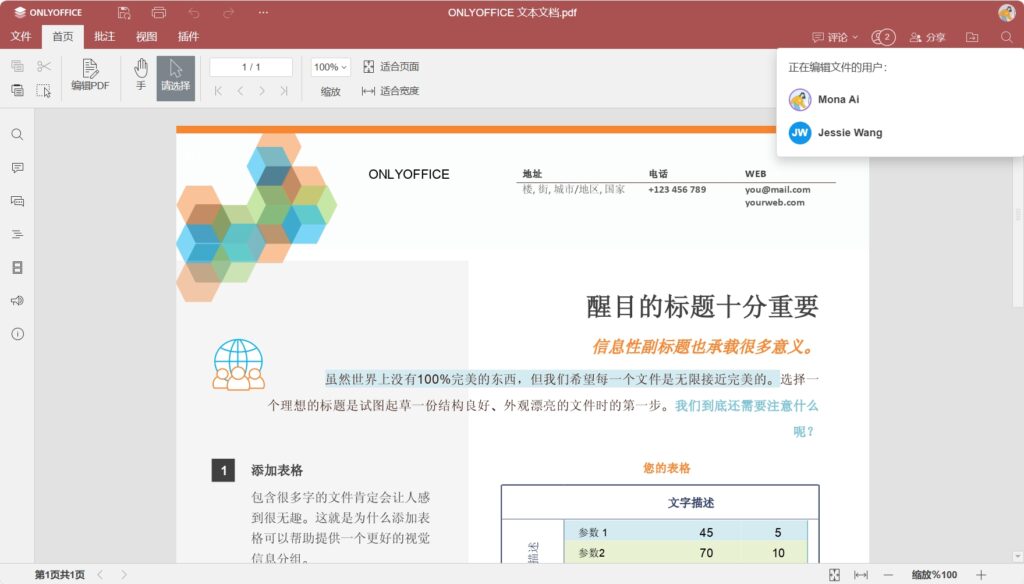Switch to the 首页 tab

[63, 37]
